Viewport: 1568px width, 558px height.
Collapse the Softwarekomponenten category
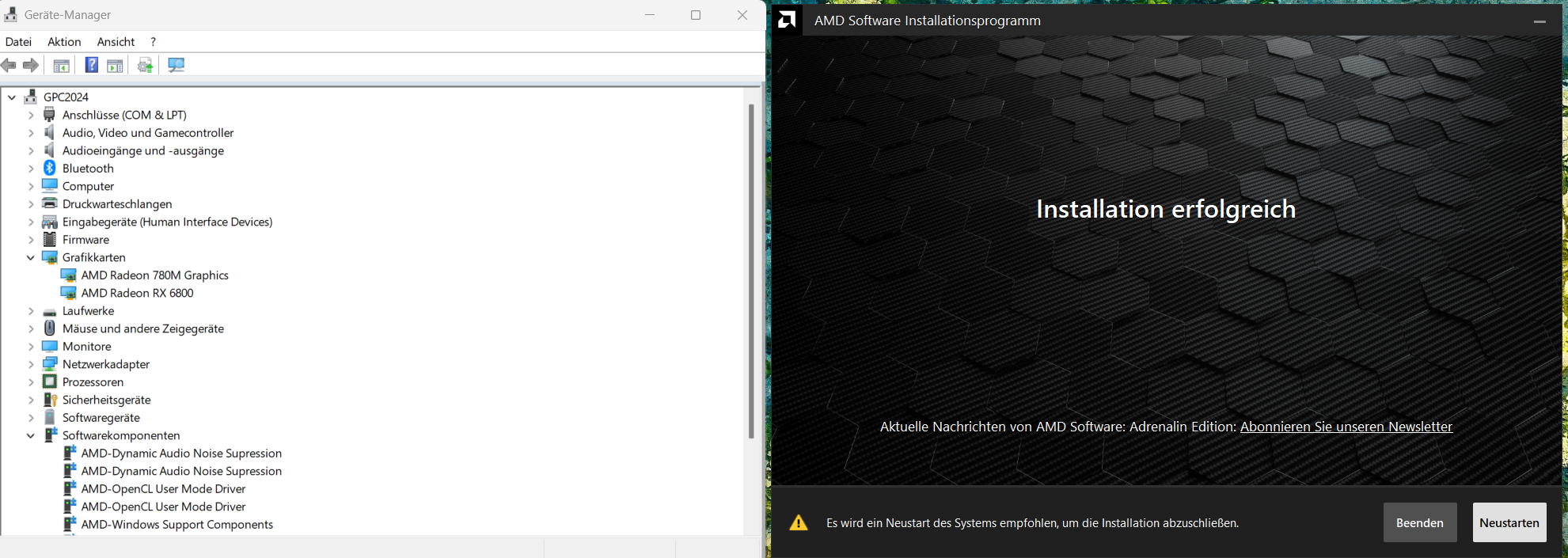[x=31, y=435]
